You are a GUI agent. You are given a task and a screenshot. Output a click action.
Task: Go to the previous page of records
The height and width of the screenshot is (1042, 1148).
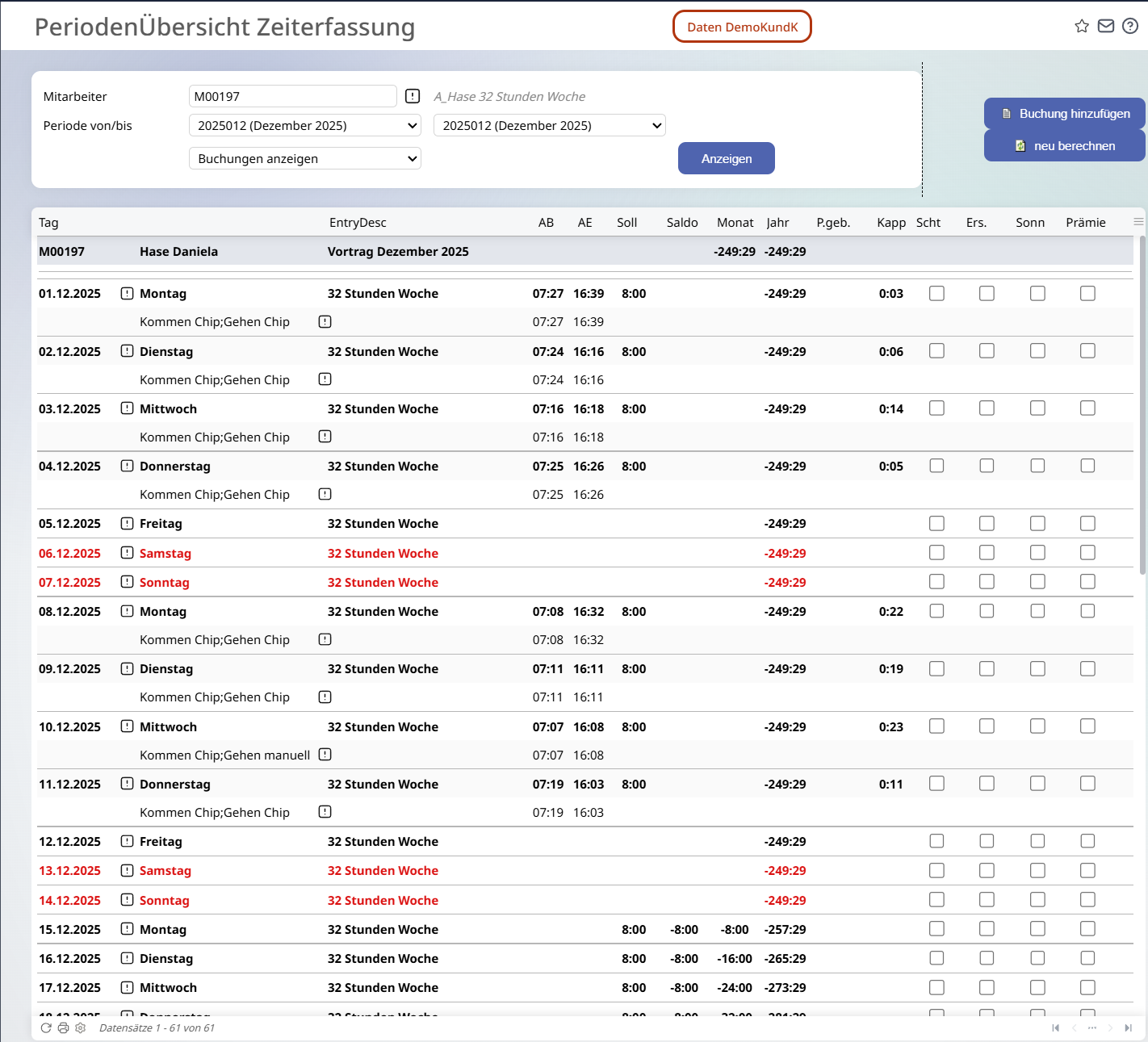(x=1074, y=1027)
